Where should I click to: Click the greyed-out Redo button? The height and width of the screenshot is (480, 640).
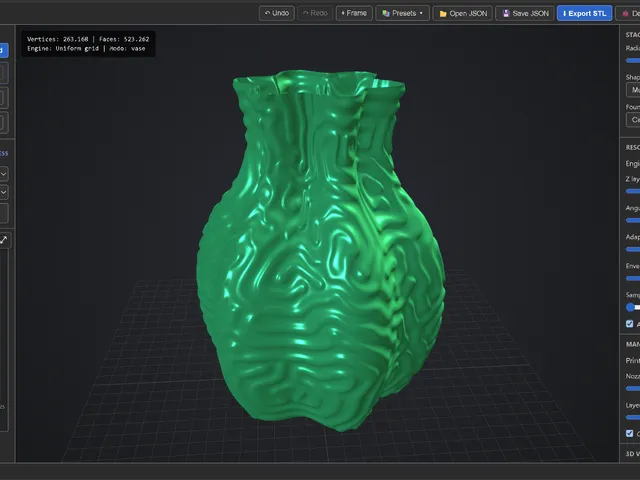click(315, 13)
